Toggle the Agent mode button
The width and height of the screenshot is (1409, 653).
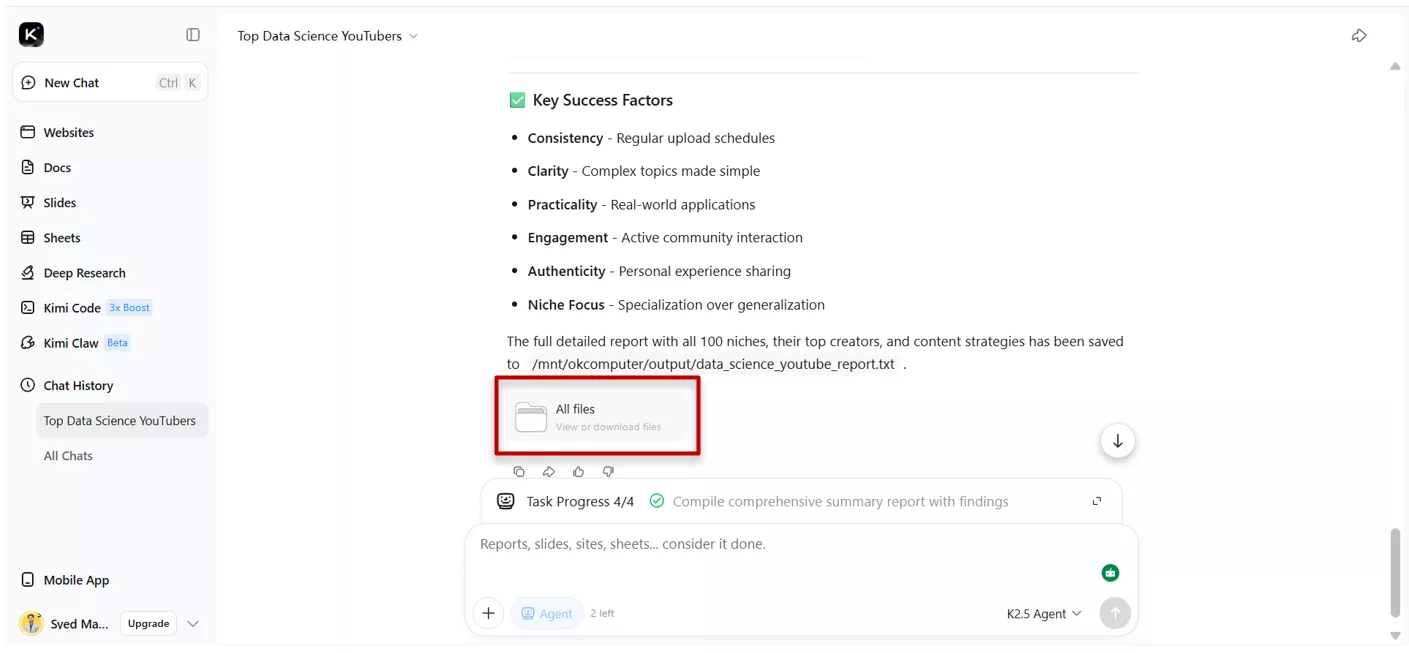coord(547,613)
